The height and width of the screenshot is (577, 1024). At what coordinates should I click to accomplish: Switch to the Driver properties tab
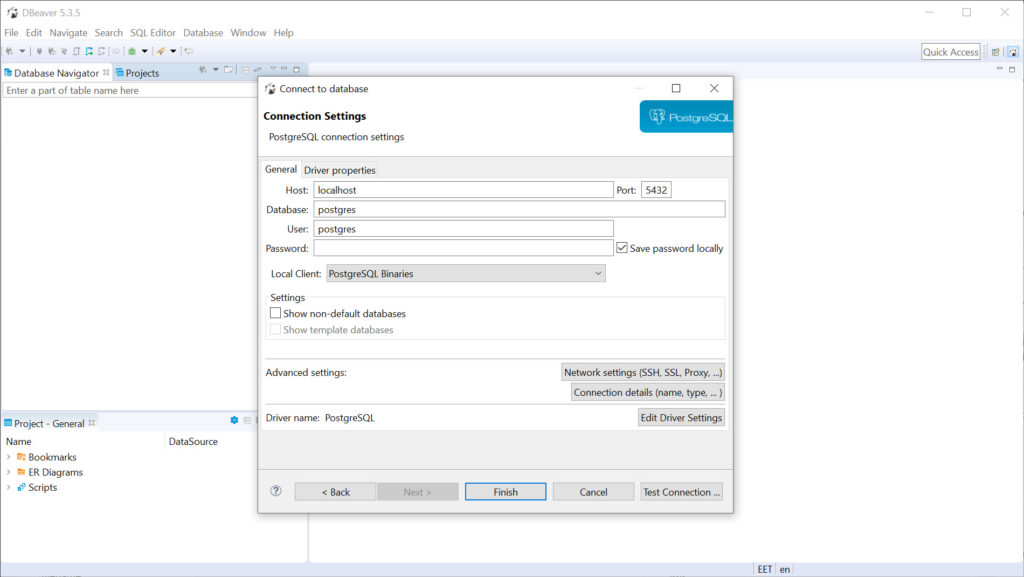[339, 170]
